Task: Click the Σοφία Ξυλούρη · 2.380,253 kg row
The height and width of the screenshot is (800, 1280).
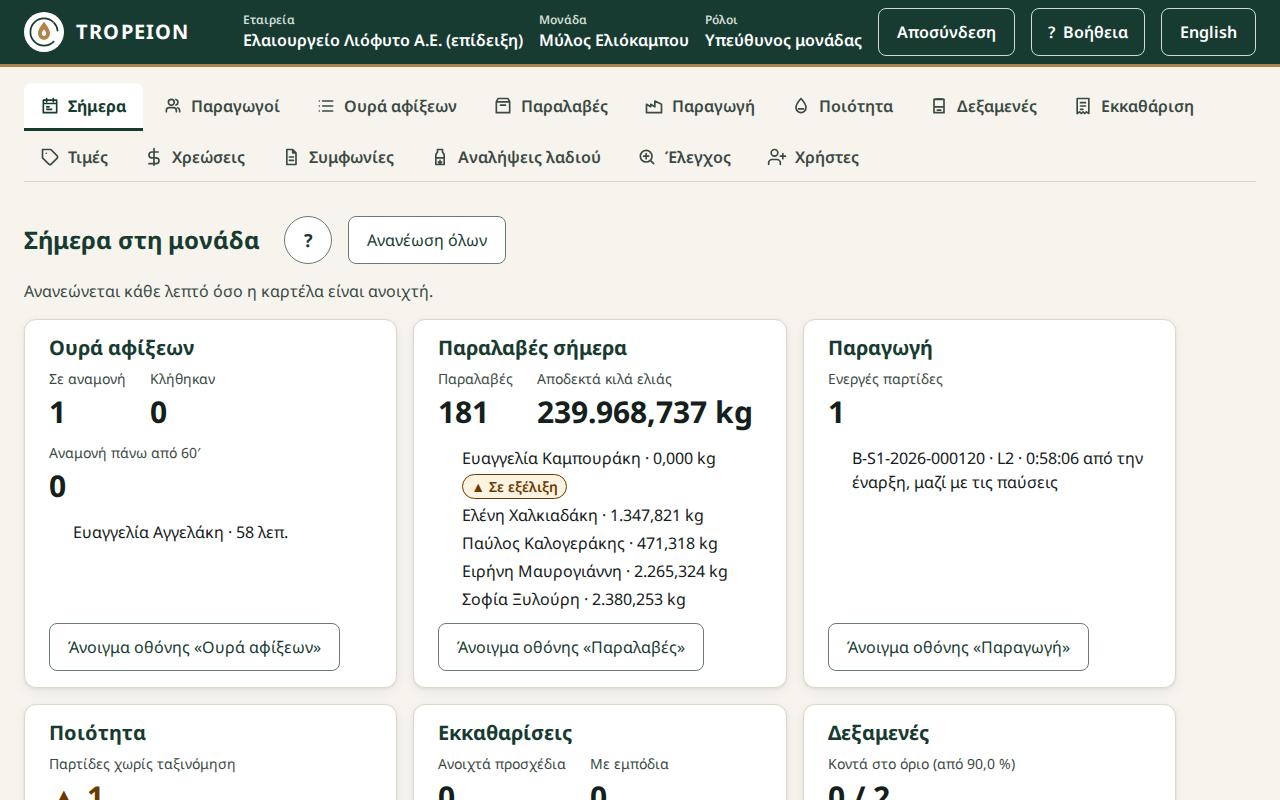Action: coord(574,599)
